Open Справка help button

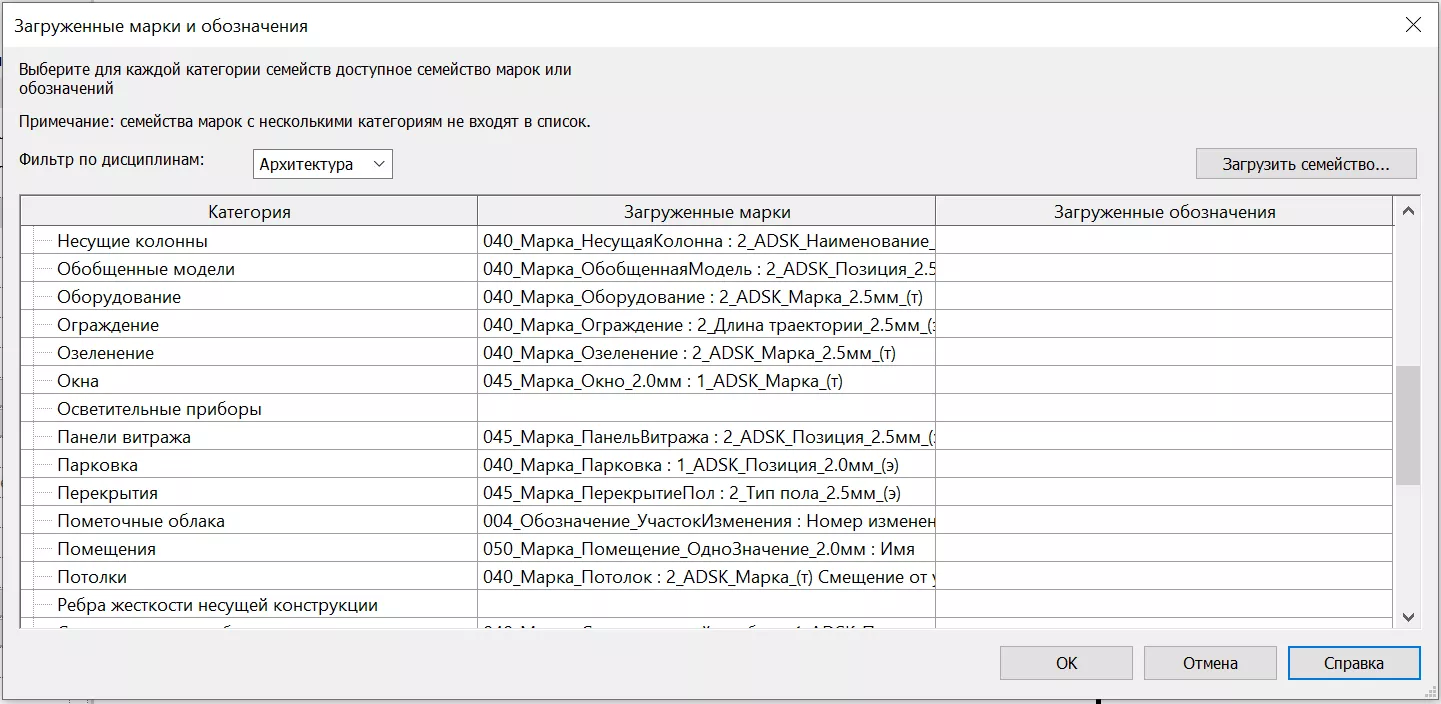(x=1353, y=663)
